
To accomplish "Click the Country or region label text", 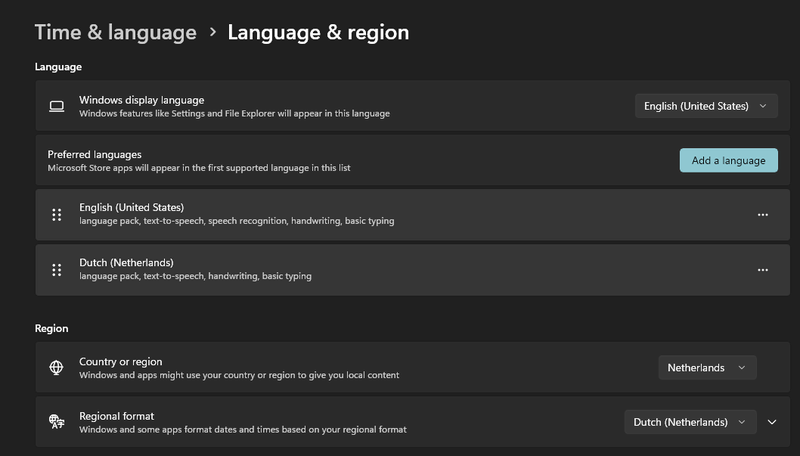I will point(121,362).
